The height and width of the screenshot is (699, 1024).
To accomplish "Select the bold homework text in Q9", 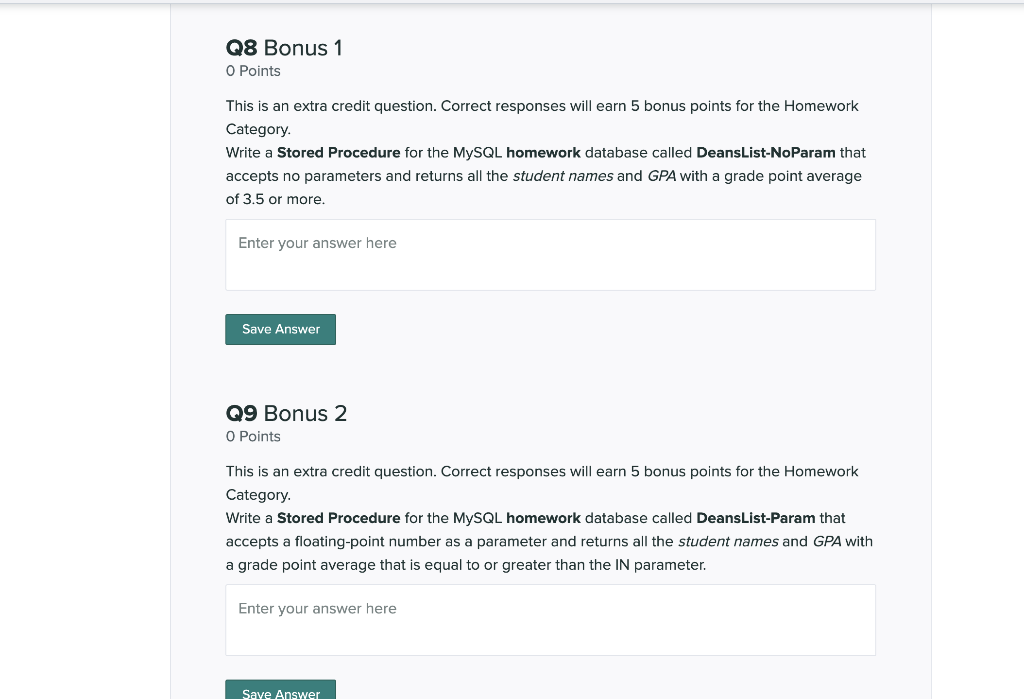I will tap(542, 518).
